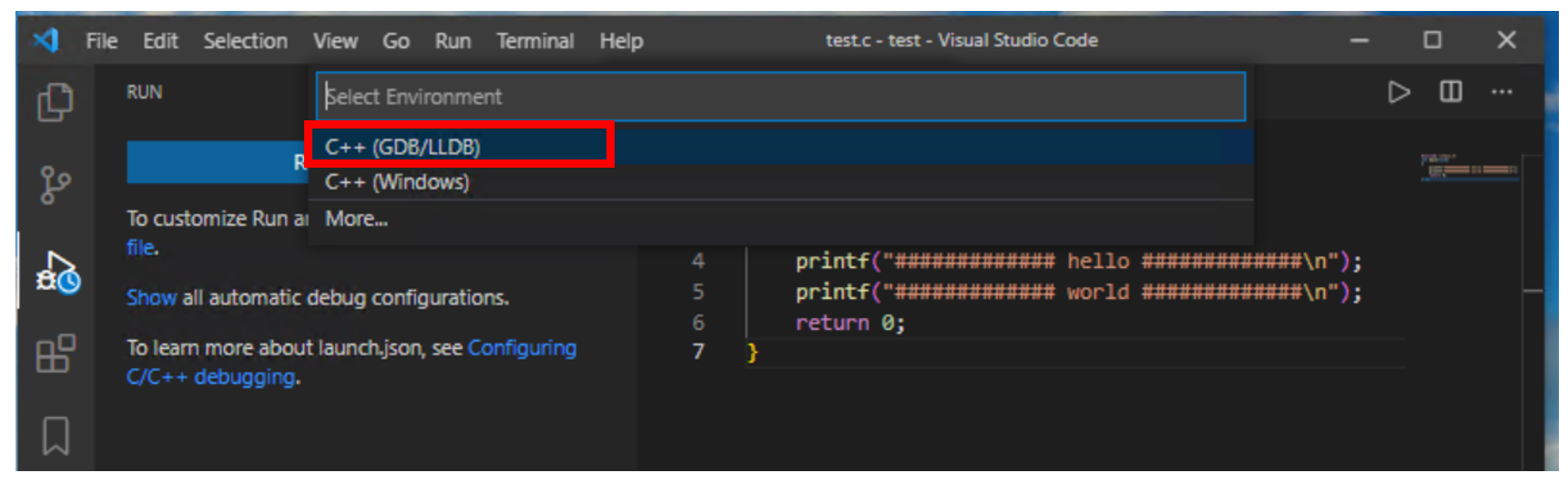
Task: Click the window title 'test.c - test'
Action: [962, 40]
